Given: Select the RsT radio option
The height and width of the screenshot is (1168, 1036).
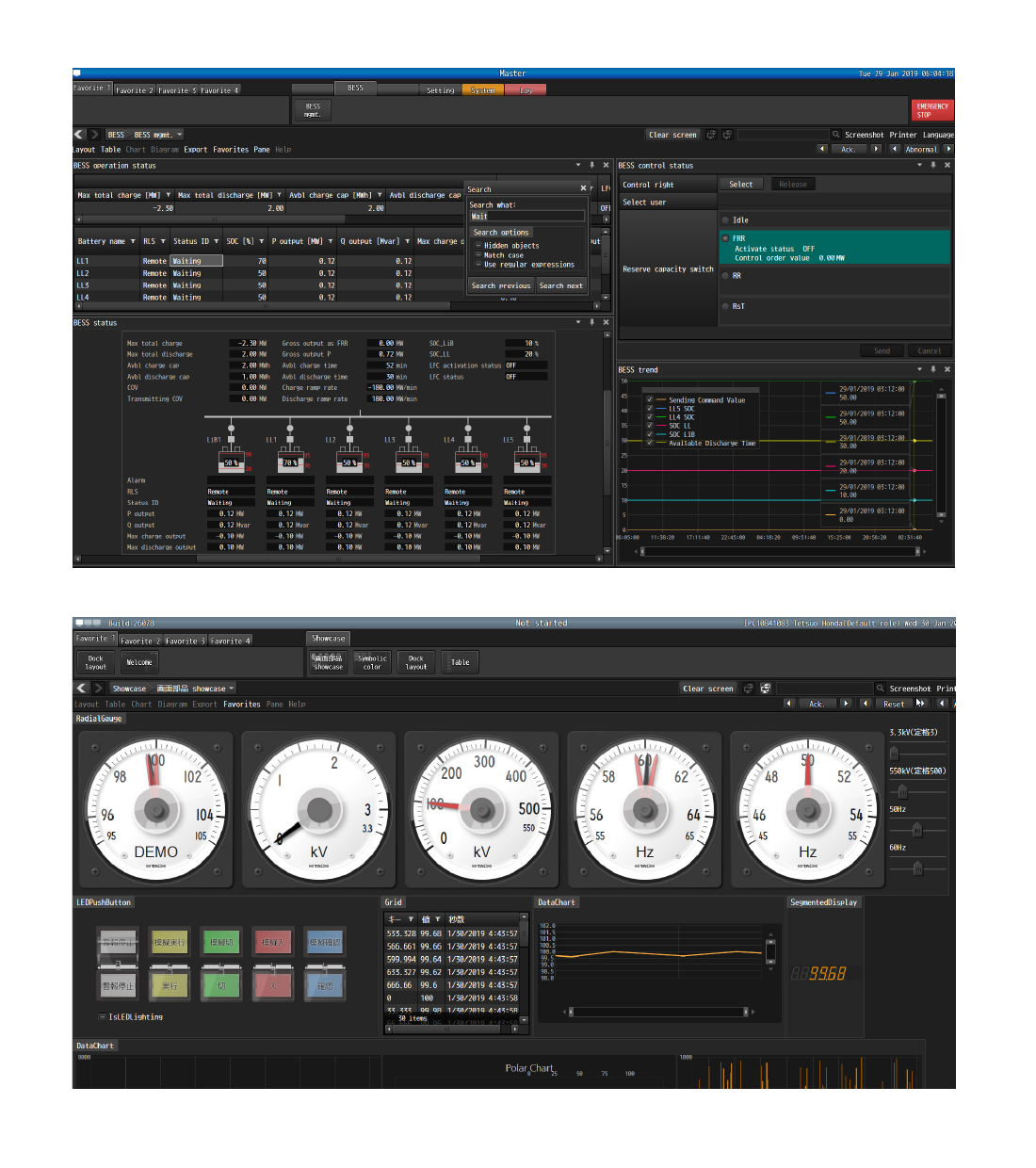Looking at the screenshot, I should click(x=725, y=306).
